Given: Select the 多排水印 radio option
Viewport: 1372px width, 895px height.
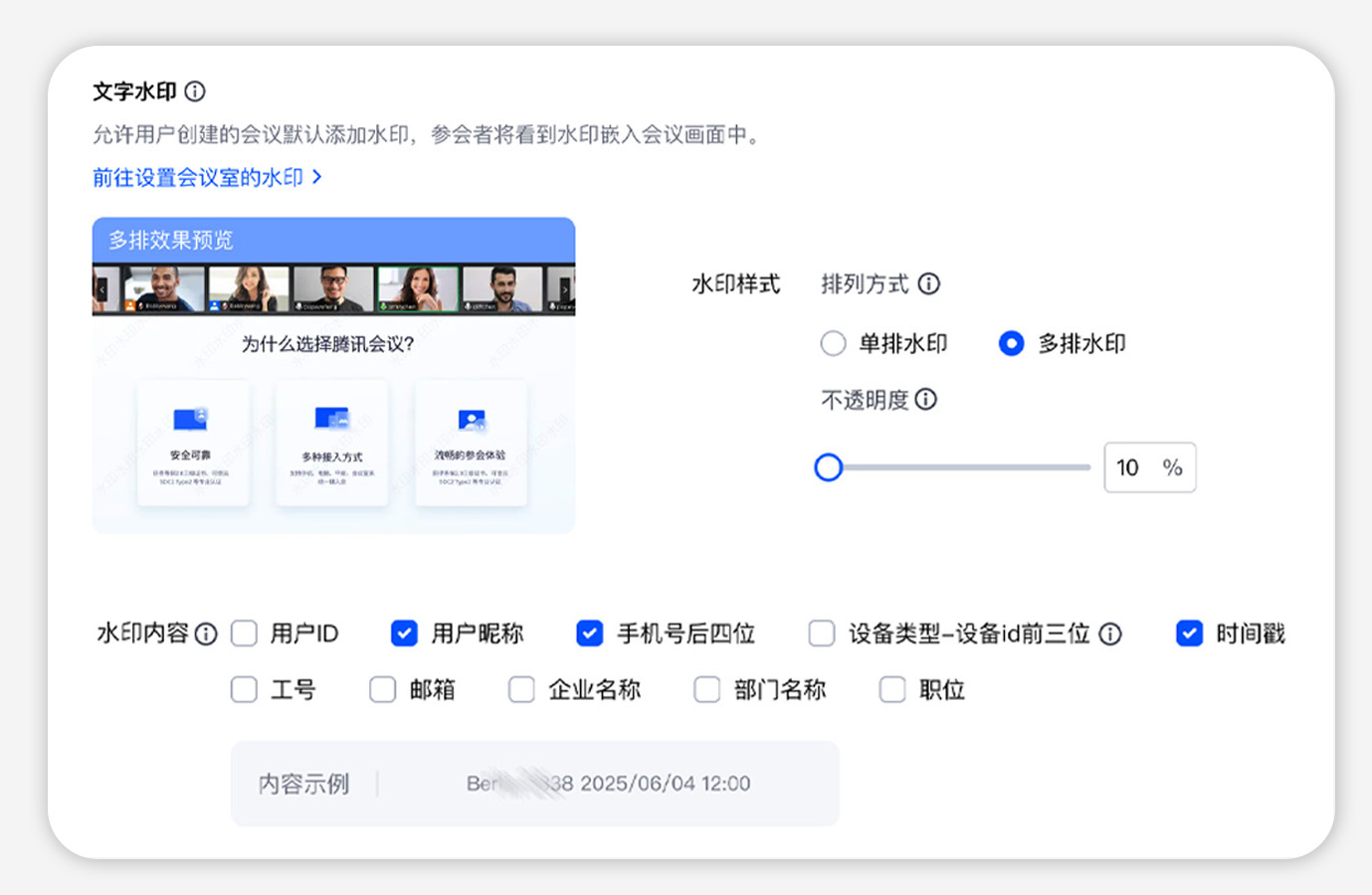Looking at the screenshot, I should (1011, 344).
